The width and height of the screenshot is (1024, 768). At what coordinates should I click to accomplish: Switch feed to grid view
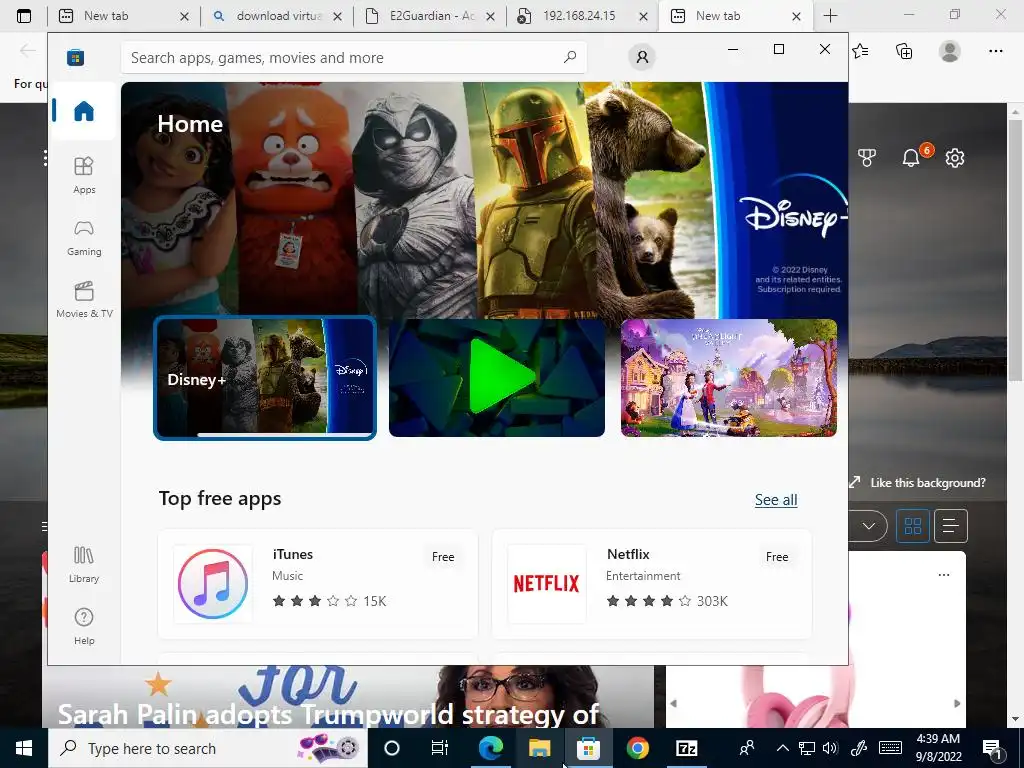pyautogui.click(x=912, y=526)
